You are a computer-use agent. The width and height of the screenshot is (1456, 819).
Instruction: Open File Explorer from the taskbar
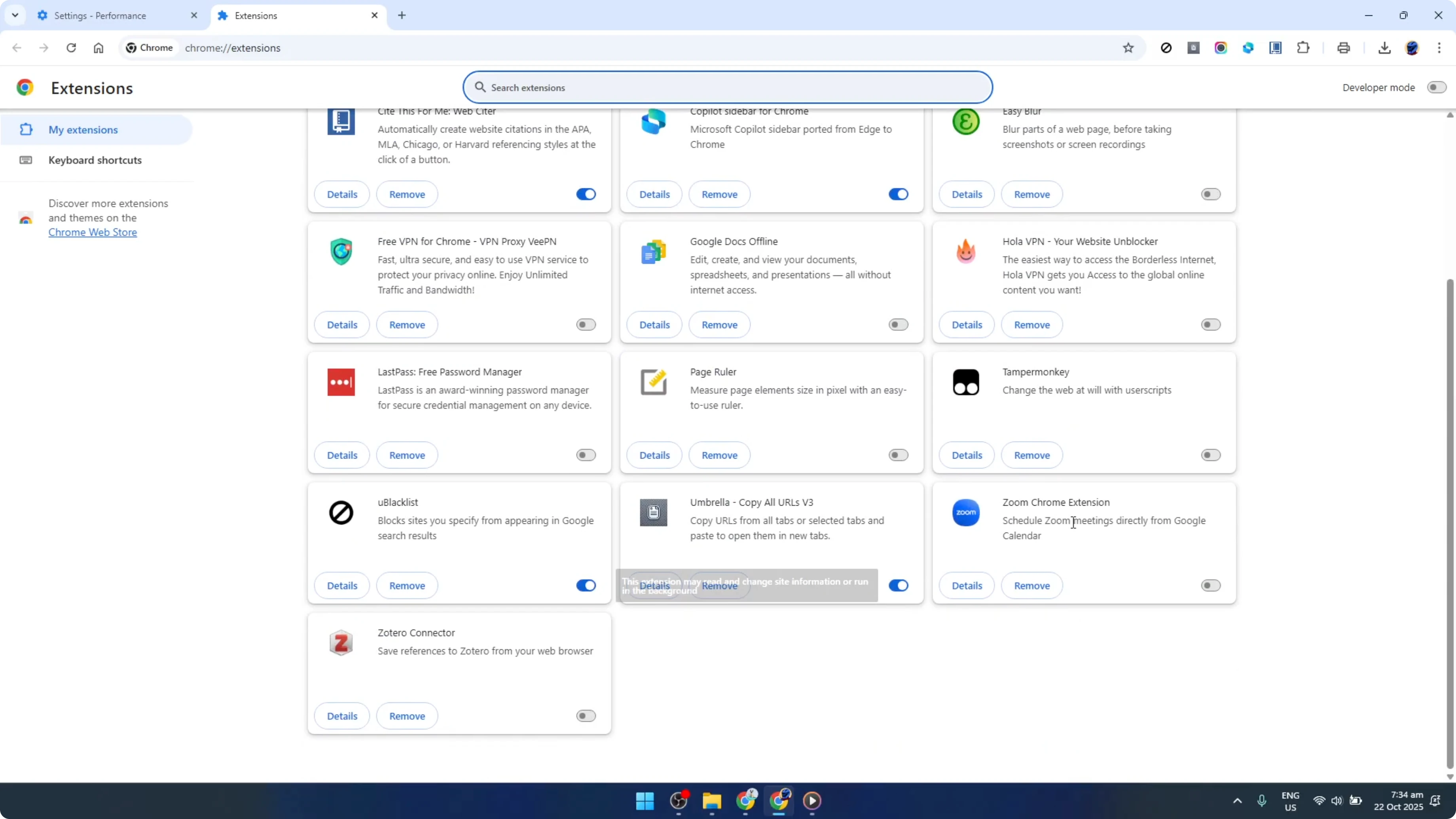[x=712, y=801]
